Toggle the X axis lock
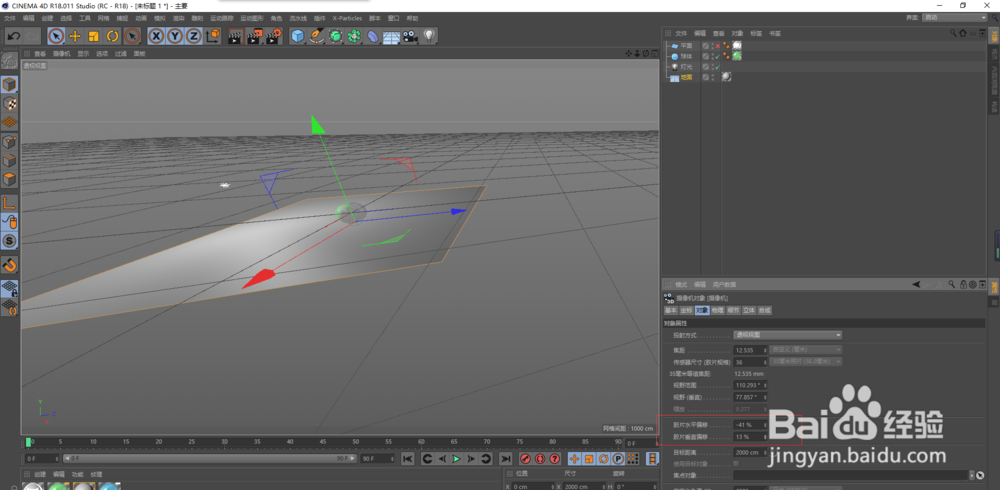Screen dimensions: 1000x490 (156, 36)
